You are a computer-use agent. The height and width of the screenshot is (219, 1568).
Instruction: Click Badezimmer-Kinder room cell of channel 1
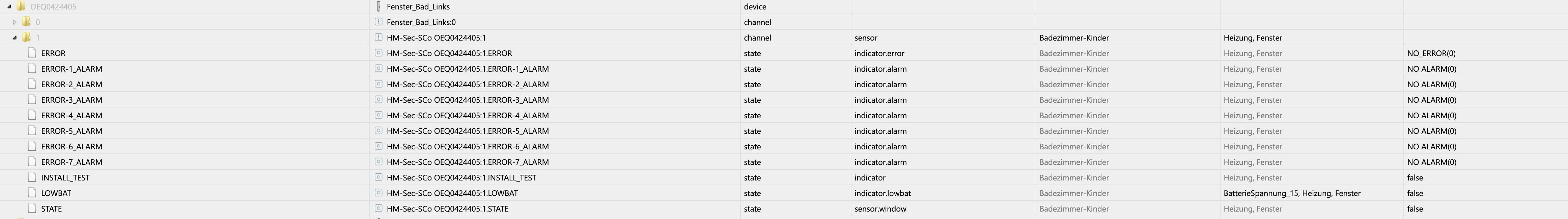[1074, 38]
